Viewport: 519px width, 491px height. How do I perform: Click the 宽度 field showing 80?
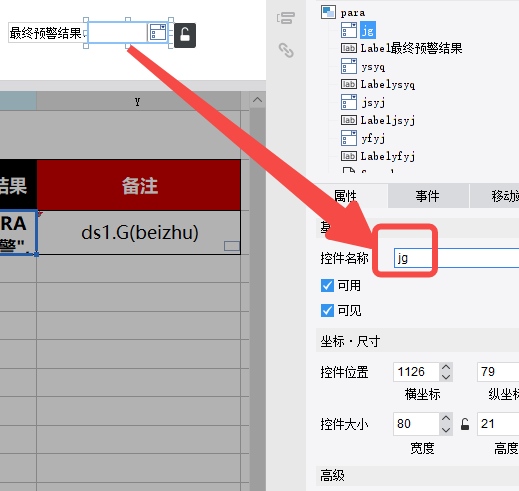click(416, 424)
